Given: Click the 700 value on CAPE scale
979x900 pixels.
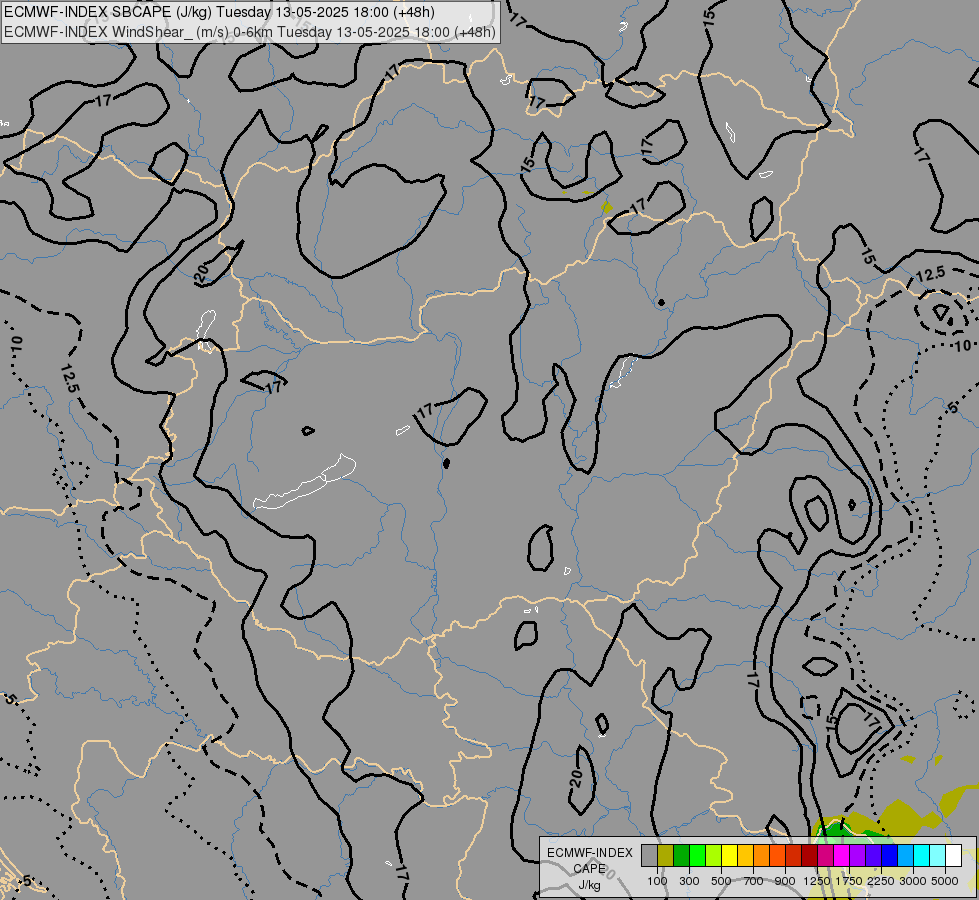Looking at the screenshot, I should (x=754, y=881).
